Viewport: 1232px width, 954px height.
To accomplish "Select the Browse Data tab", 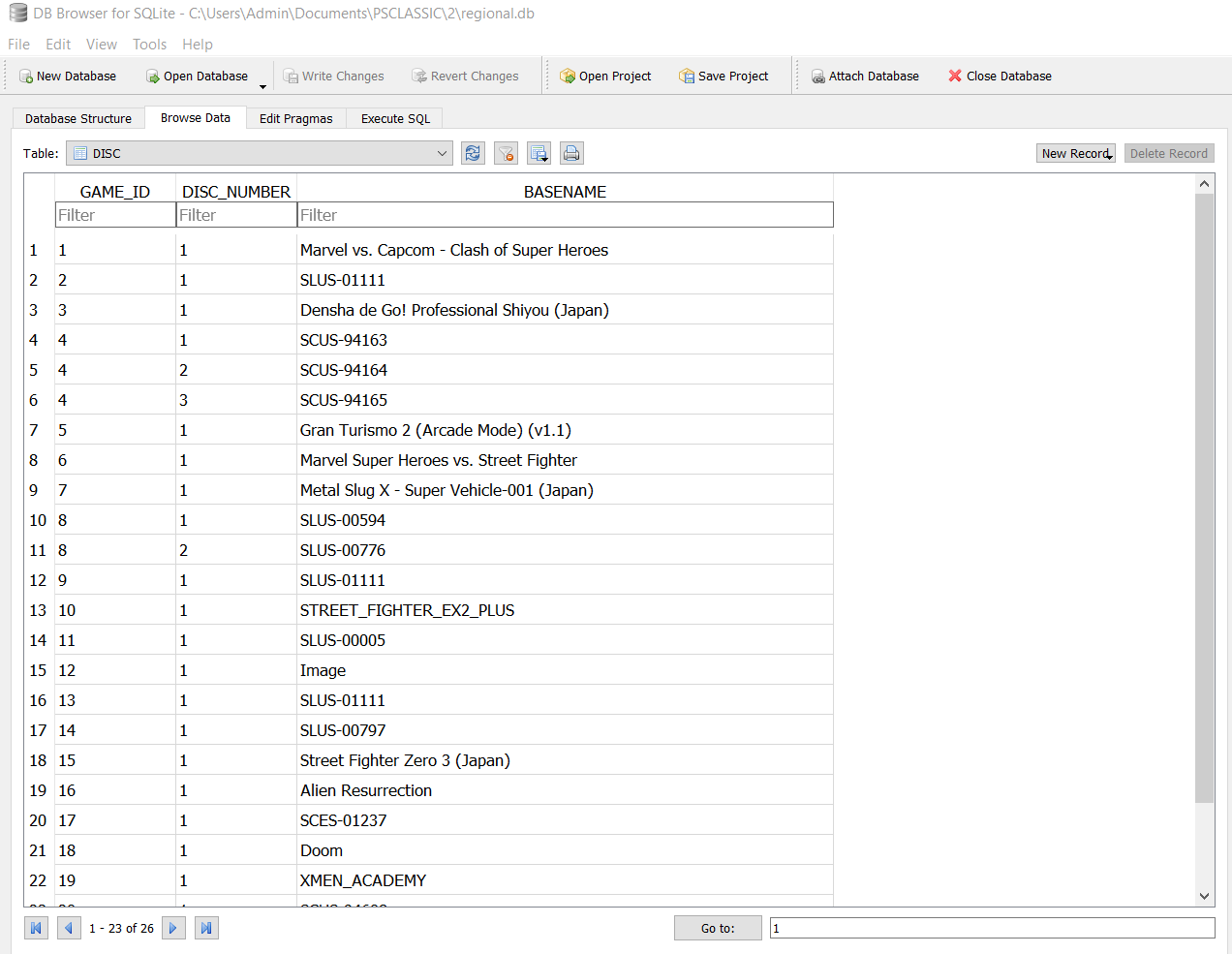I will click(x=196, y=117).
